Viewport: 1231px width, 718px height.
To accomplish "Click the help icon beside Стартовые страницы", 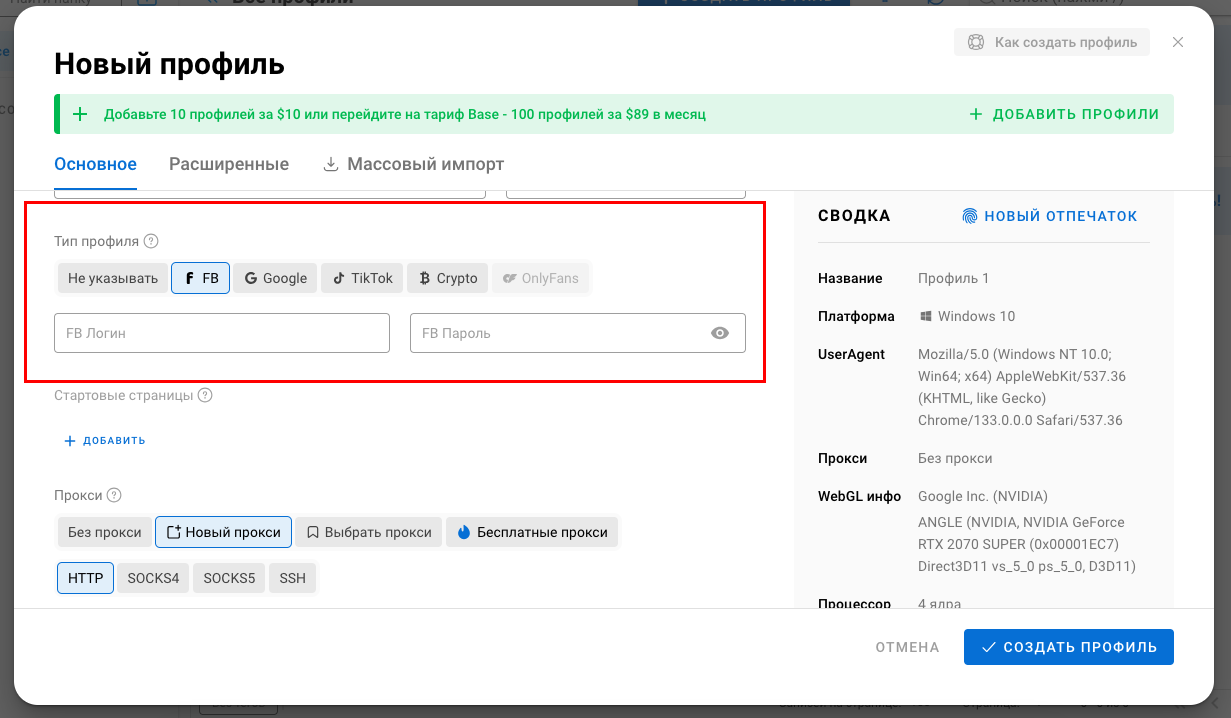I will pyautogui.click(x=205, y=395).
